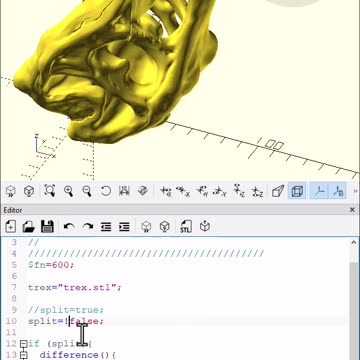The height and width of the screenshot is (360, 360).
Task: Click the Preview icon in the viewer toolbar
Action: (x=11, y=192)
